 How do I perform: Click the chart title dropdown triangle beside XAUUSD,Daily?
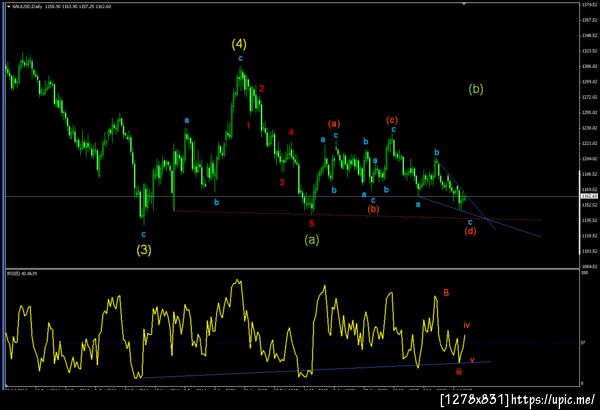point(9,7)
